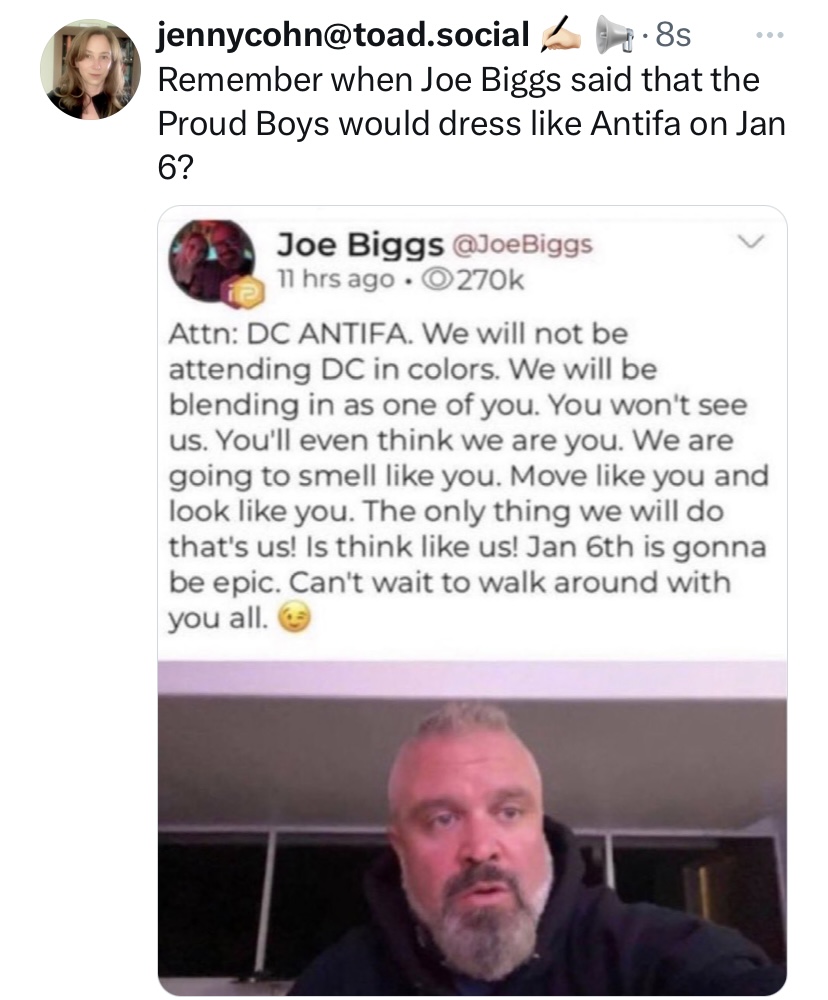Click the @JoeBiggs handle
828x1000 pixels.
tap(522, 244)
